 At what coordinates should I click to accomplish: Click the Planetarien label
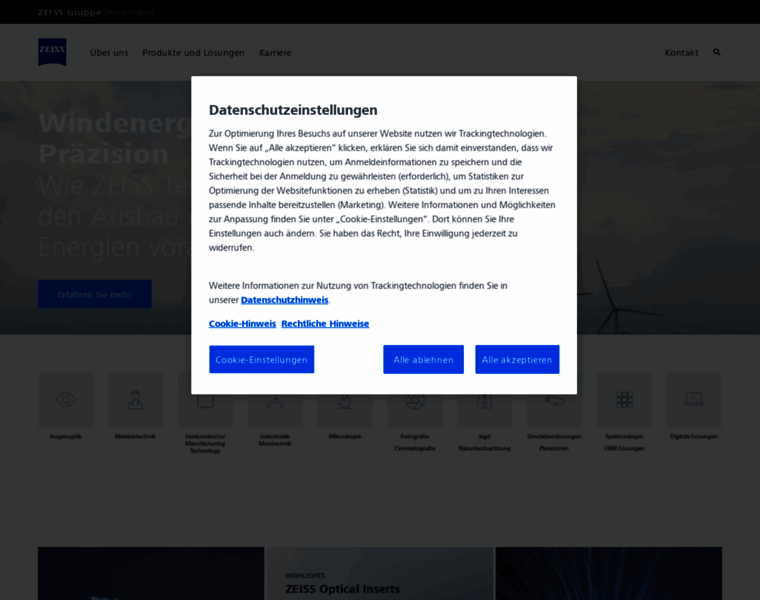(554, 448)
